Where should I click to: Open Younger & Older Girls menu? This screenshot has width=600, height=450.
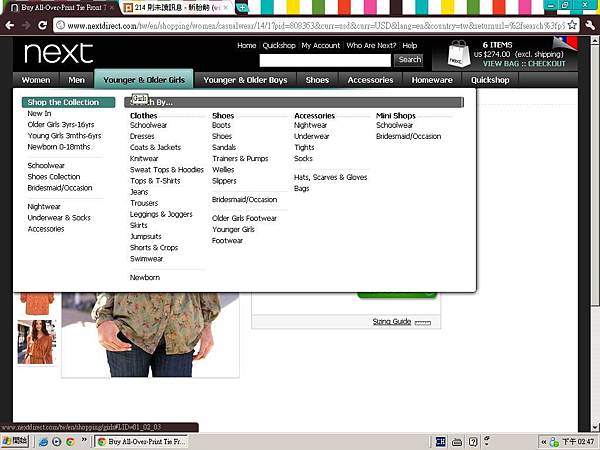(144, 80)
